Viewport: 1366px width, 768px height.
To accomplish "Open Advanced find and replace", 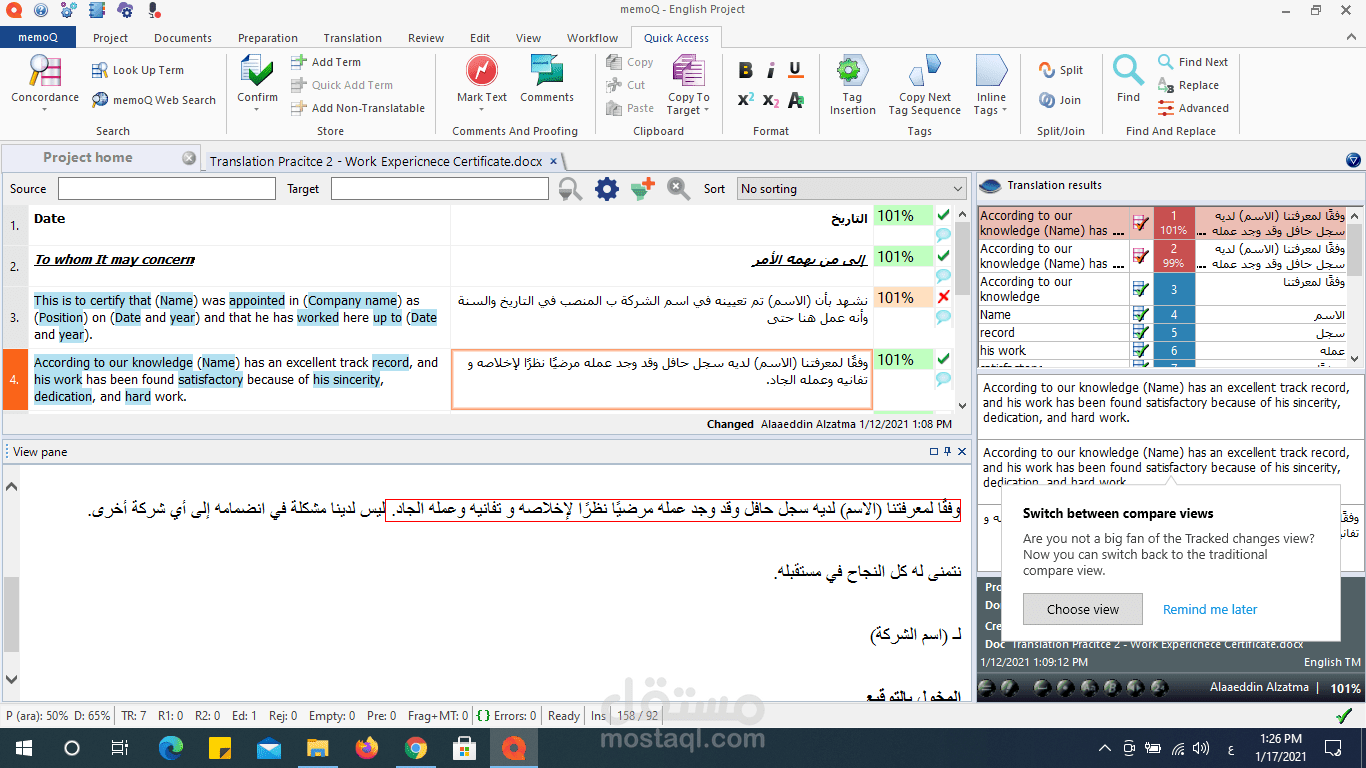I will pyautogui.click(x=1193, y=108).
